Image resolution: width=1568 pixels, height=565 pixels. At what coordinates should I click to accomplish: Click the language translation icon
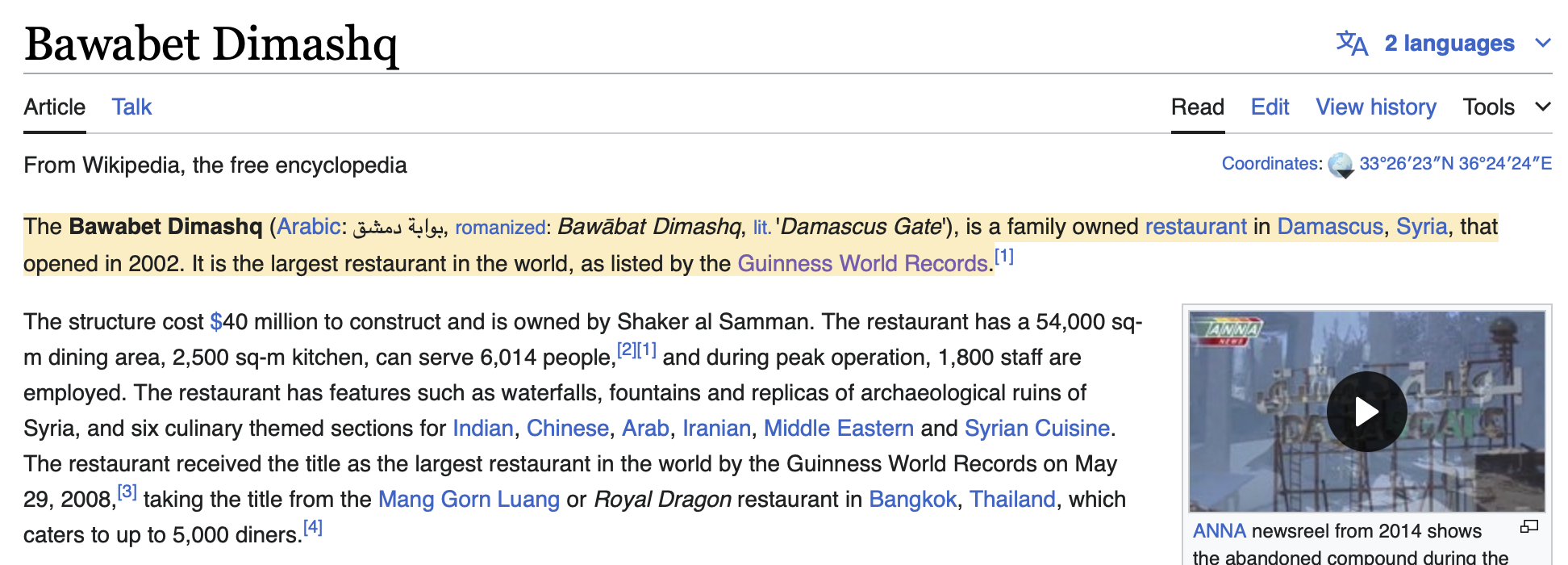click(x=1352, y=44)
